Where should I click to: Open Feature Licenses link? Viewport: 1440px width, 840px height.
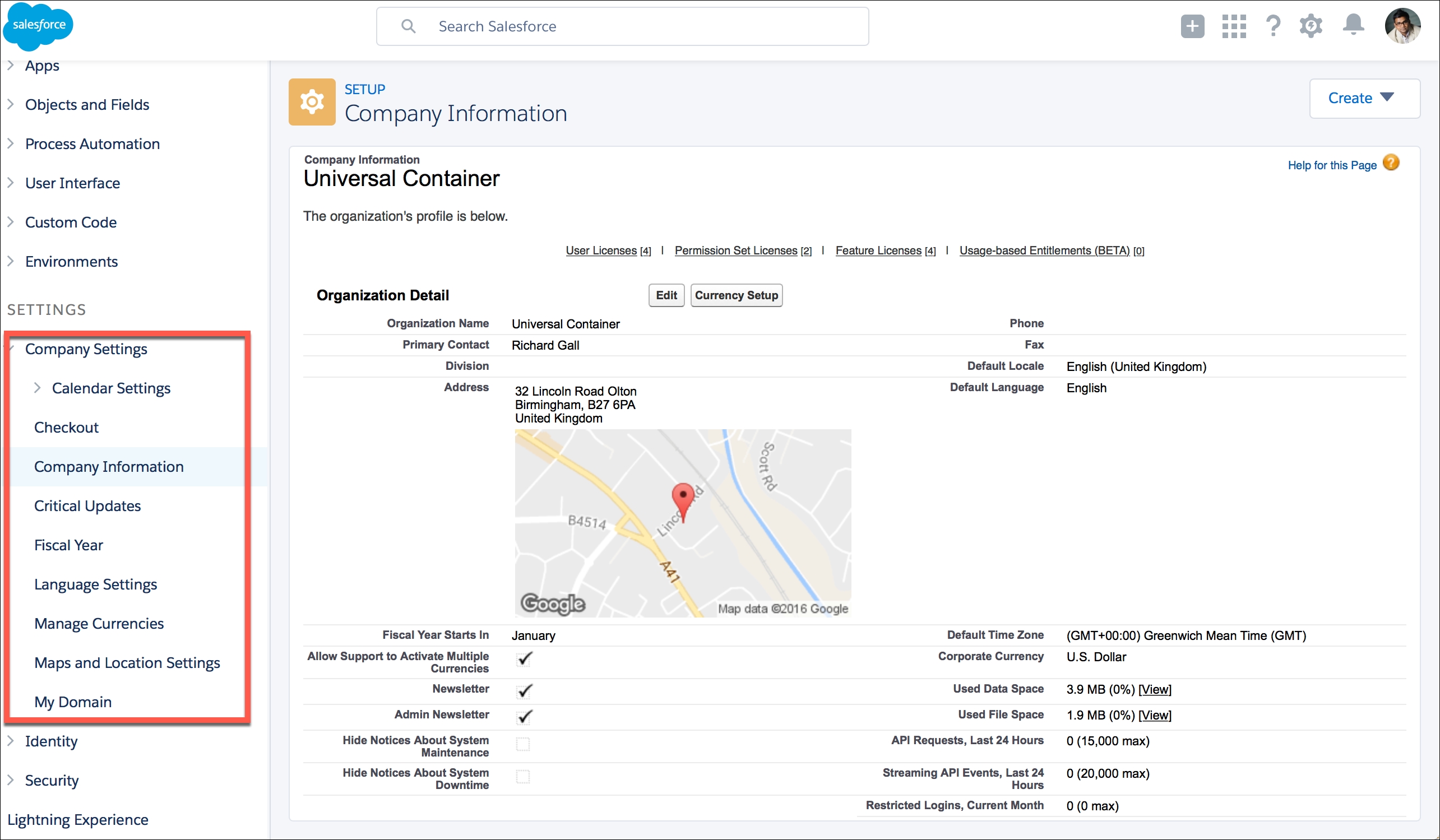pyautogui.click(x=878, y=250)
